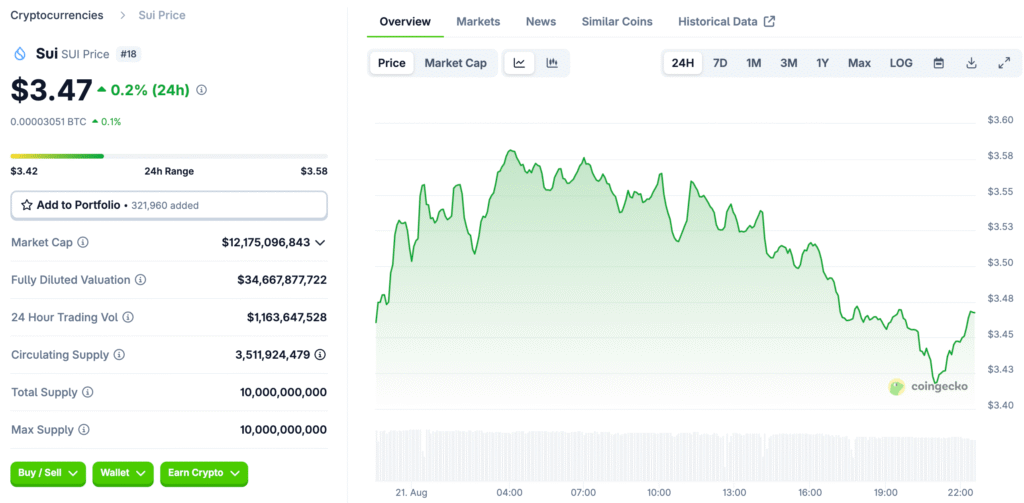
Task: Click the $12,175,096,843 market cap value
Action: click(266, 242)
